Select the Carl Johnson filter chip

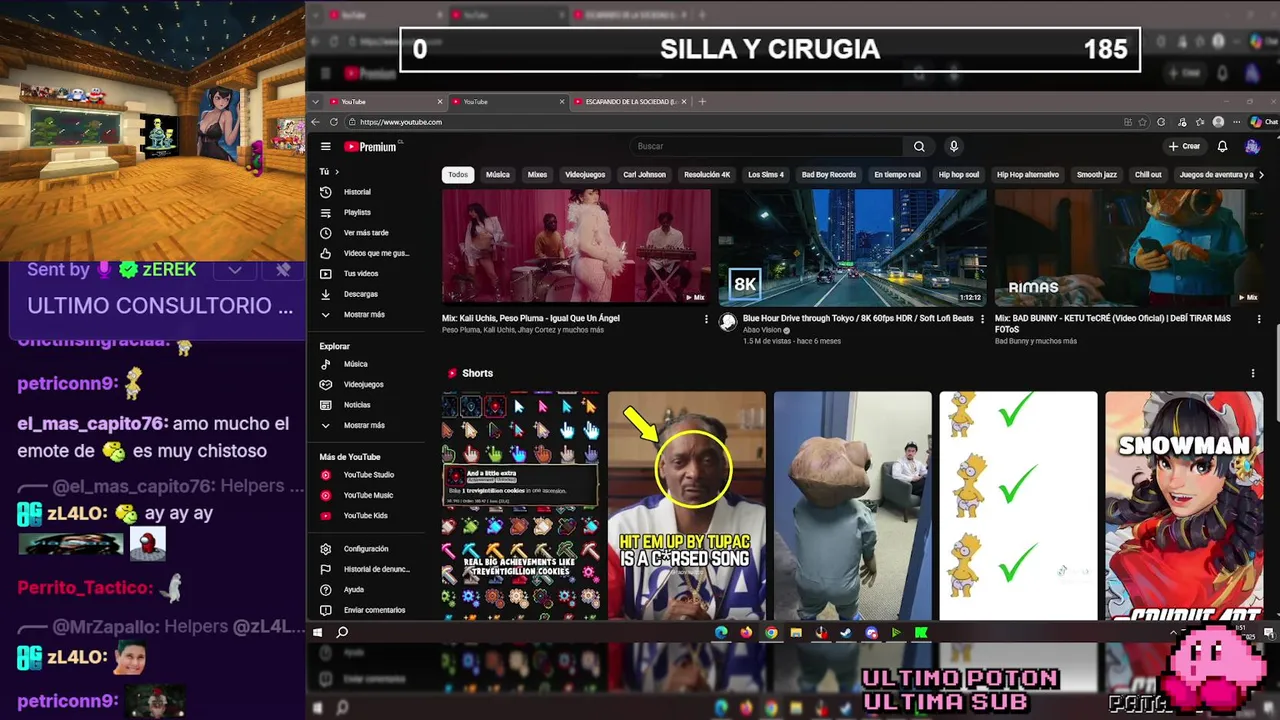(644, 175)
